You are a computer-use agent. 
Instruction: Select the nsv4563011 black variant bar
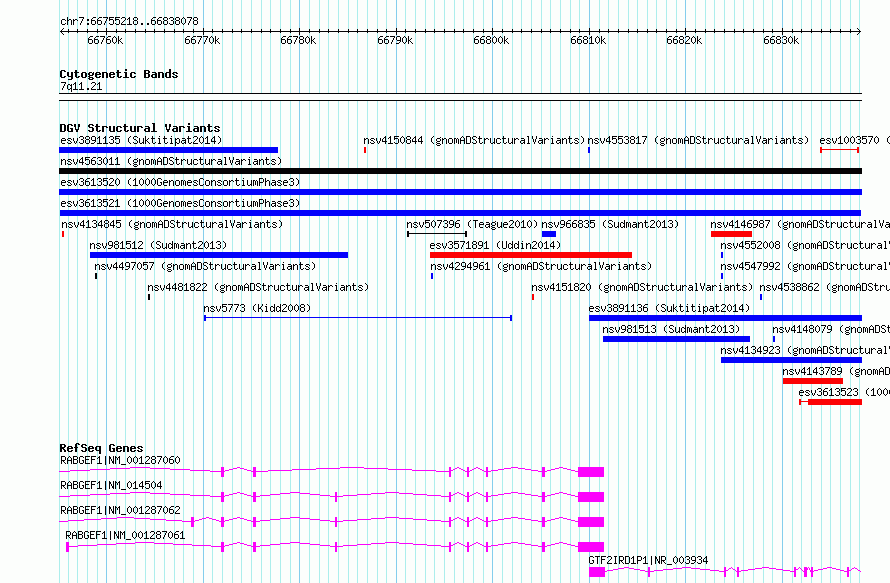[x=460, y=171]
